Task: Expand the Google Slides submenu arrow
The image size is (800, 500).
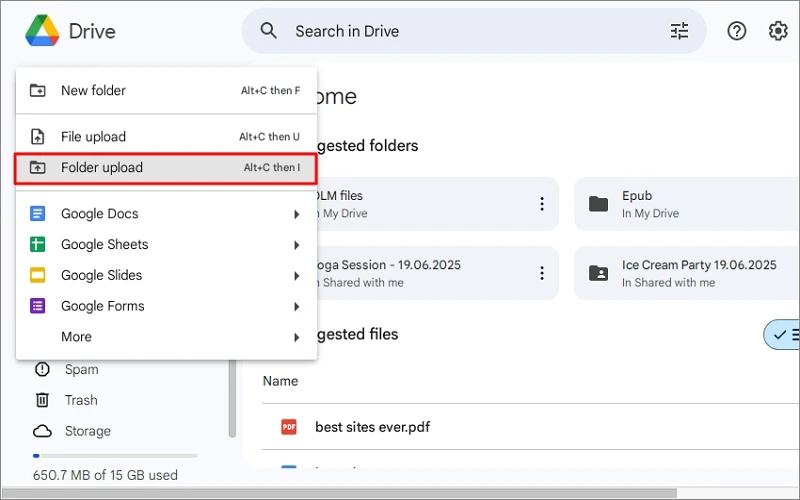Action: pos(296,276)
